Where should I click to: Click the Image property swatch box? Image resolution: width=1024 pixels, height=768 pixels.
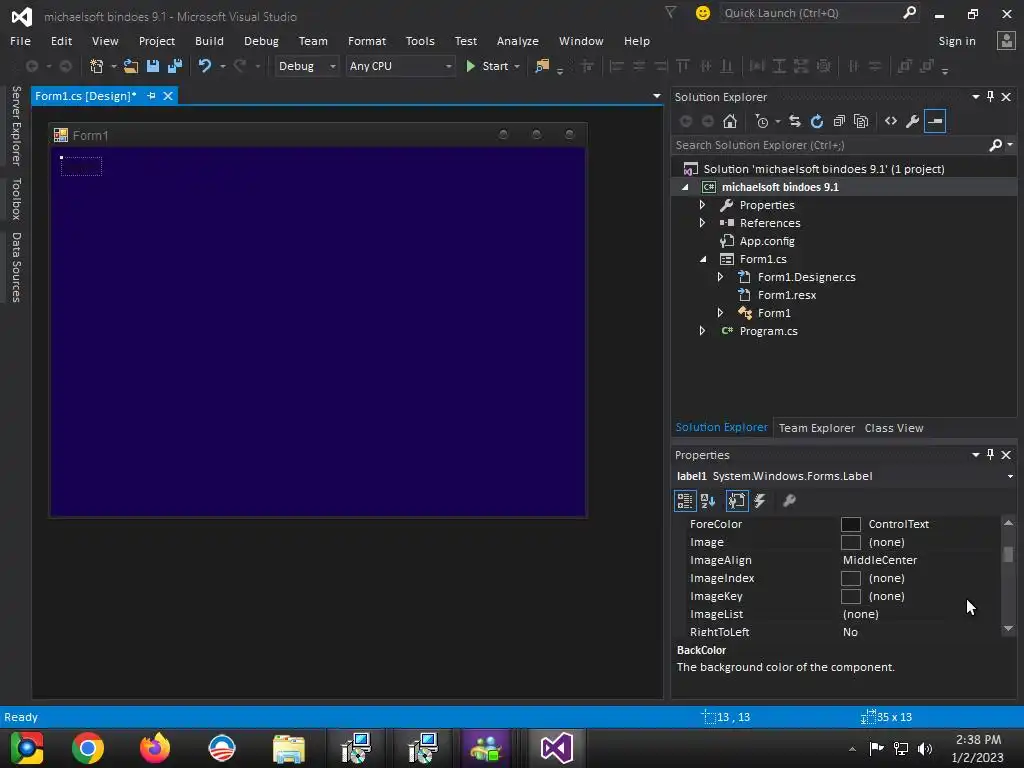pyautogui.click(x=850, y=543)
